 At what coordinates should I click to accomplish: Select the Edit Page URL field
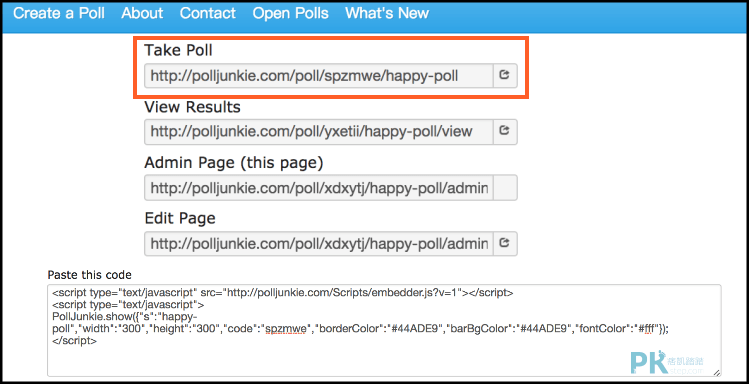[x=319, y=243]
